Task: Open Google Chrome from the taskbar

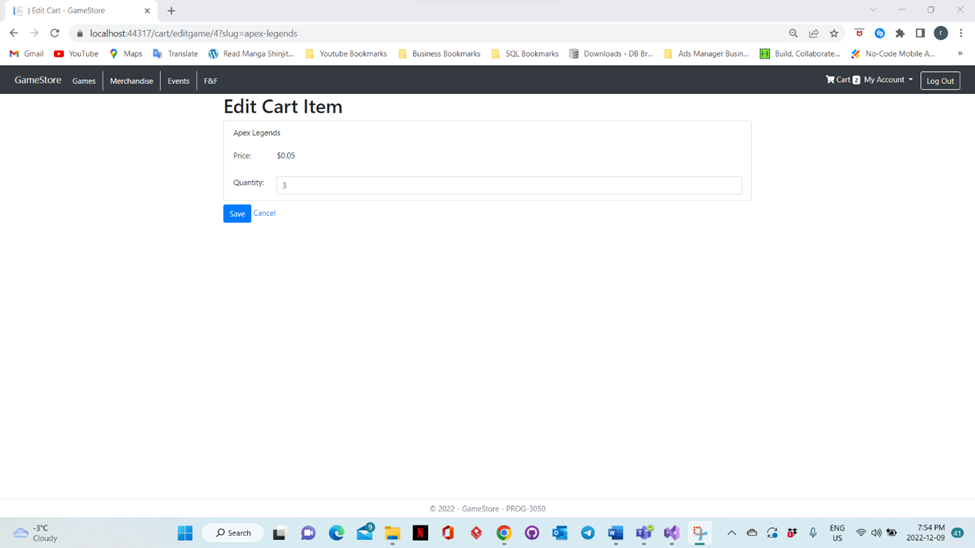Action: coord(504,533)
